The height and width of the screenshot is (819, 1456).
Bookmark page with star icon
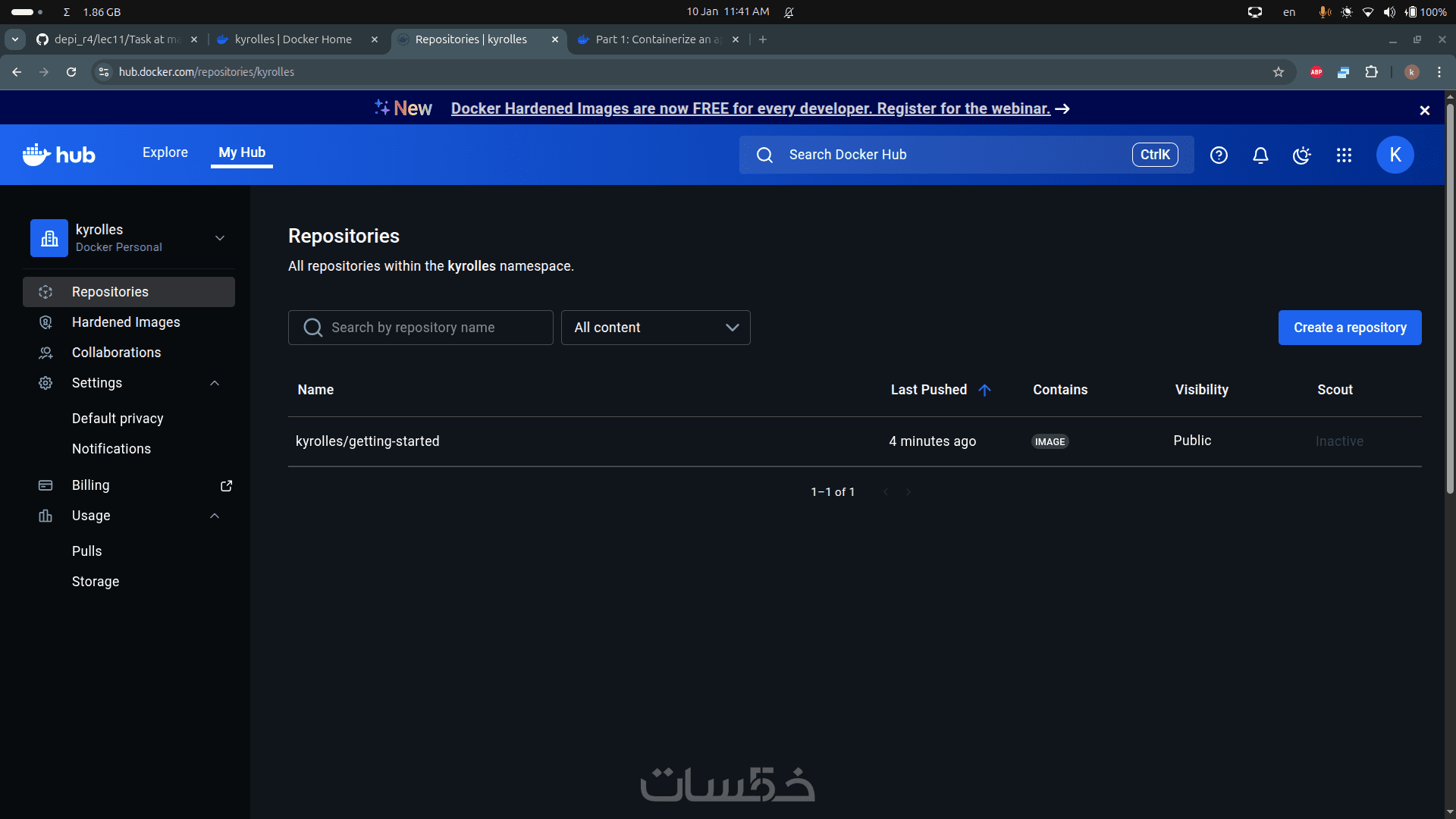click(x=1279, y=72)
